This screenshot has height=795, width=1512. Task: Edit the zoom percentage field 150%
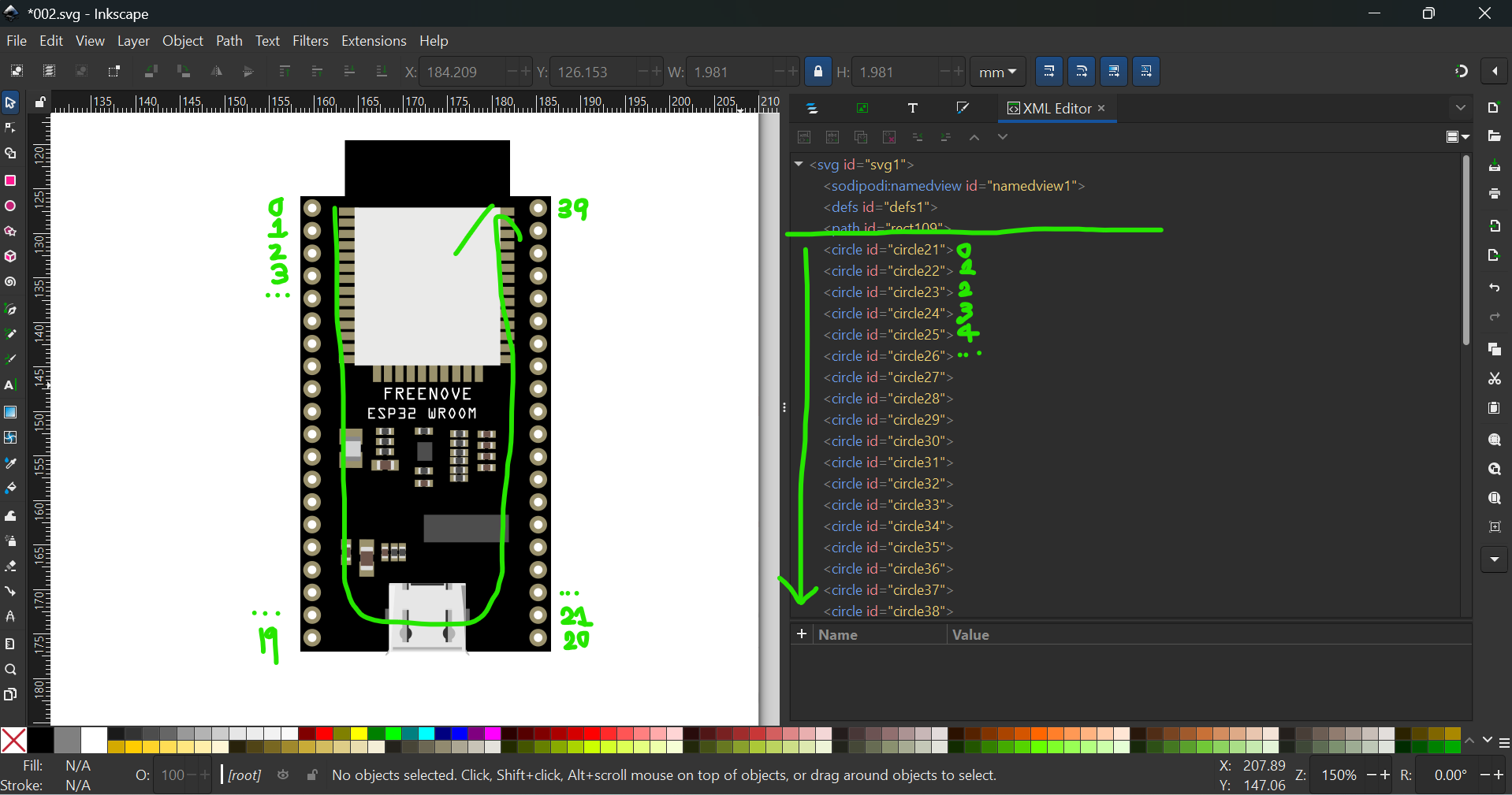coord(1339,775)
